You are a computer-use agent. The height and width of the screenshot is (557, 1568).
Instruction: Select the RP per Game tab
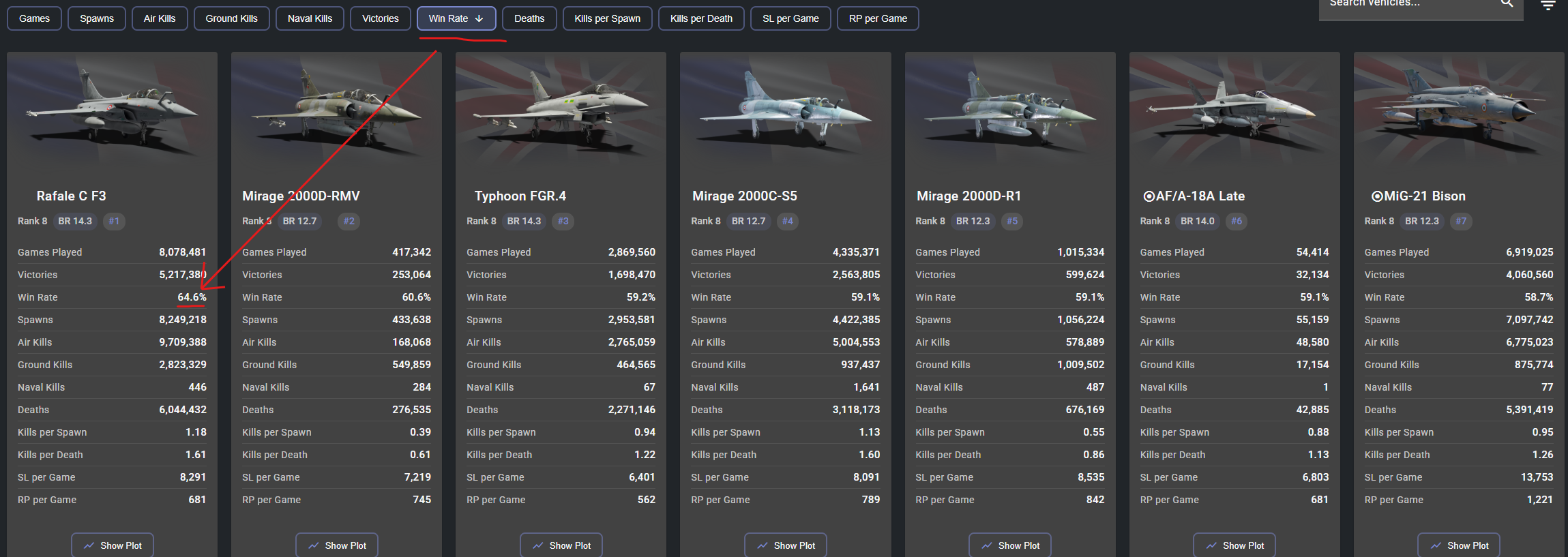click(878, 18)
